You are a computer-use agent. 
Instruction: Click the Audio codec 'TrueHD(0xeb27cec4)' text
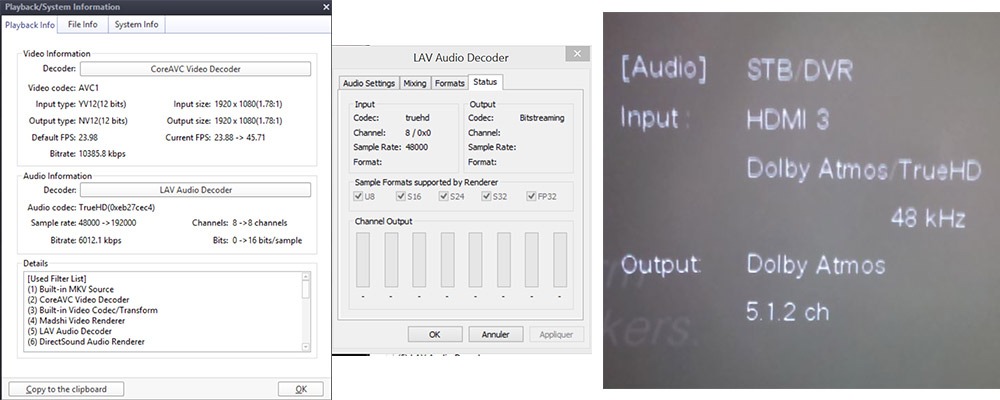[x=117, y=207]
